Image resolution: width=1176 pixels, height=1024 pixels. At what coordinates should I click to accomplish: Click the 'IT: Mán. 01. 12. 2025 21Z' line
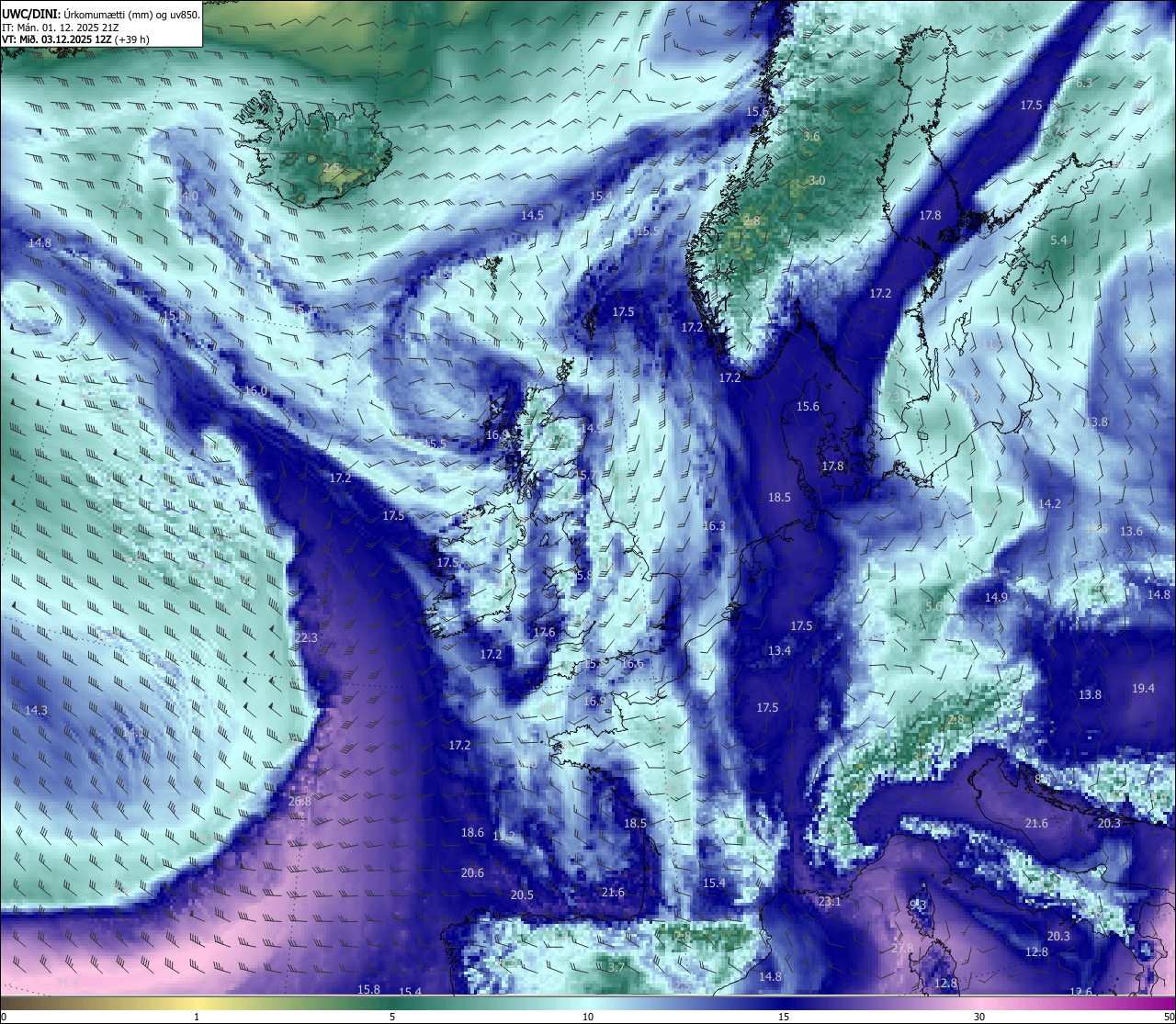point(61,27)
